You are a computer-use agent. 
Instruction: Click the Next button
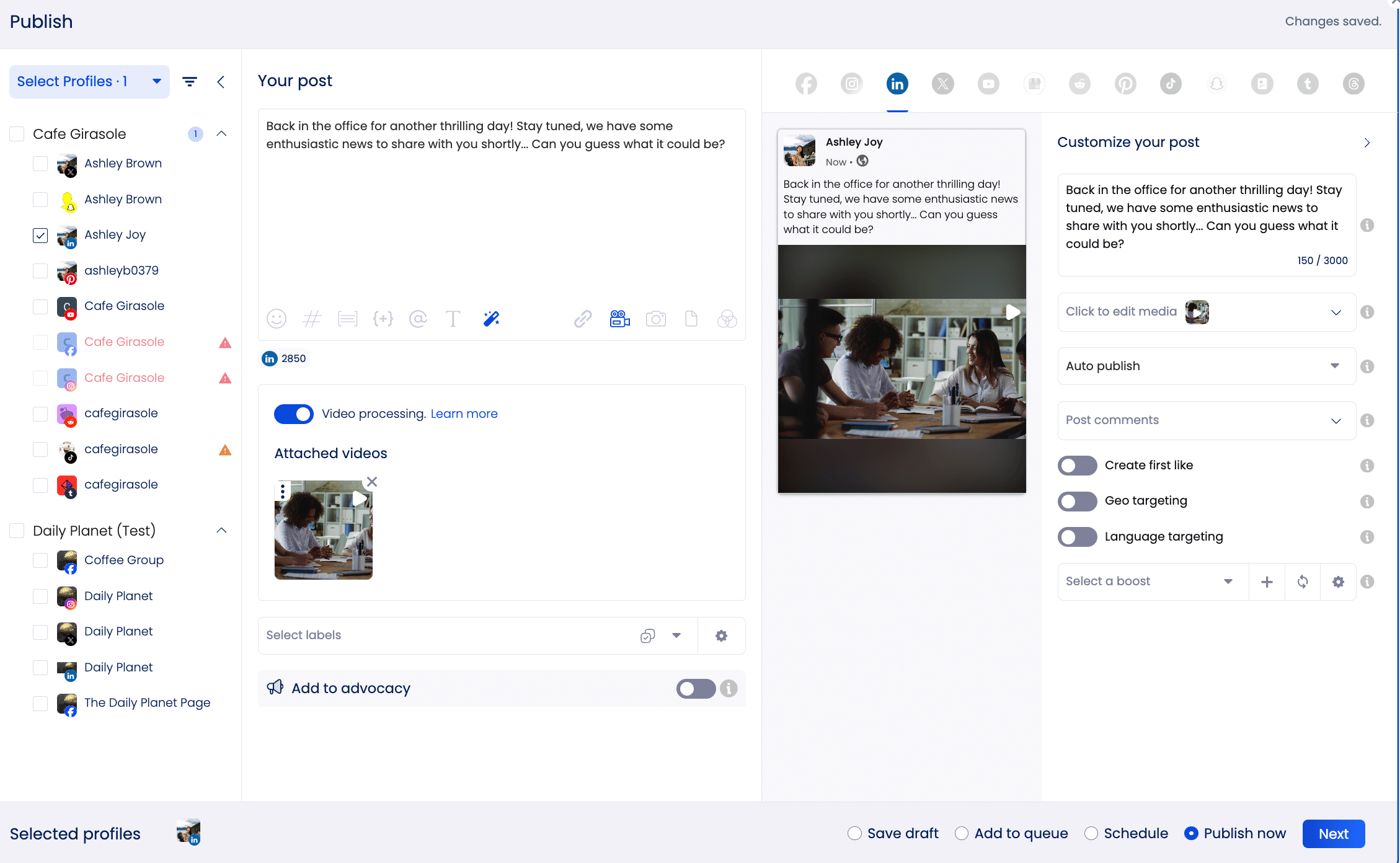tap(1333, 833)
